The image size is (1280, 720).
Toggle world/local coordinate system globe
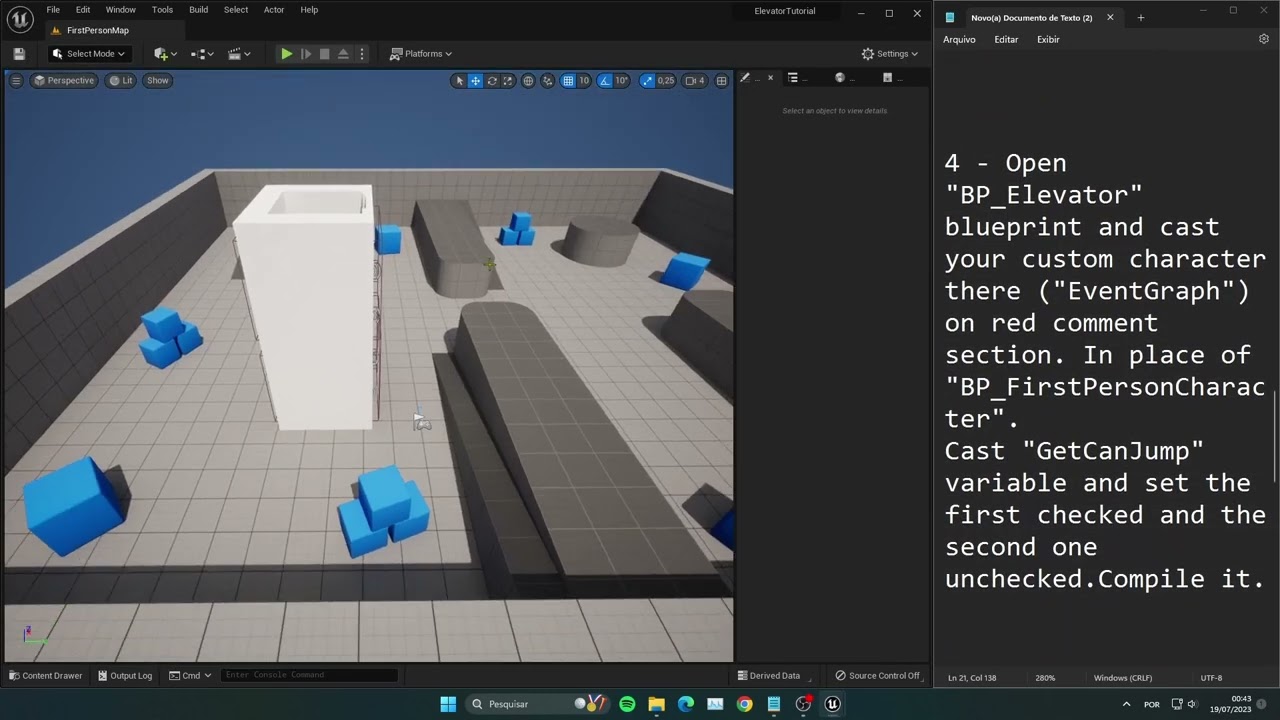(528, 81)
